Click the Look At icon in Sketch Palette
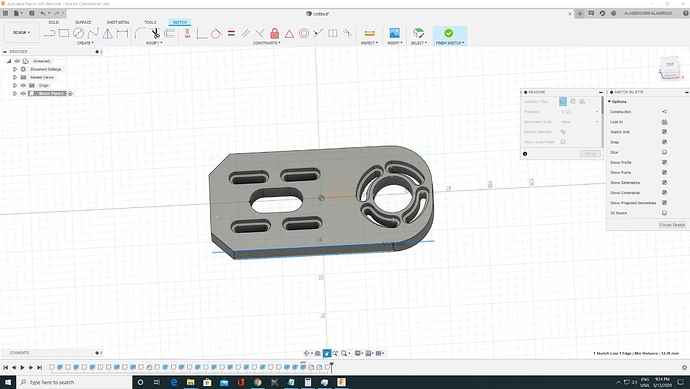This screenshot has height=389, width=690. 664,122
